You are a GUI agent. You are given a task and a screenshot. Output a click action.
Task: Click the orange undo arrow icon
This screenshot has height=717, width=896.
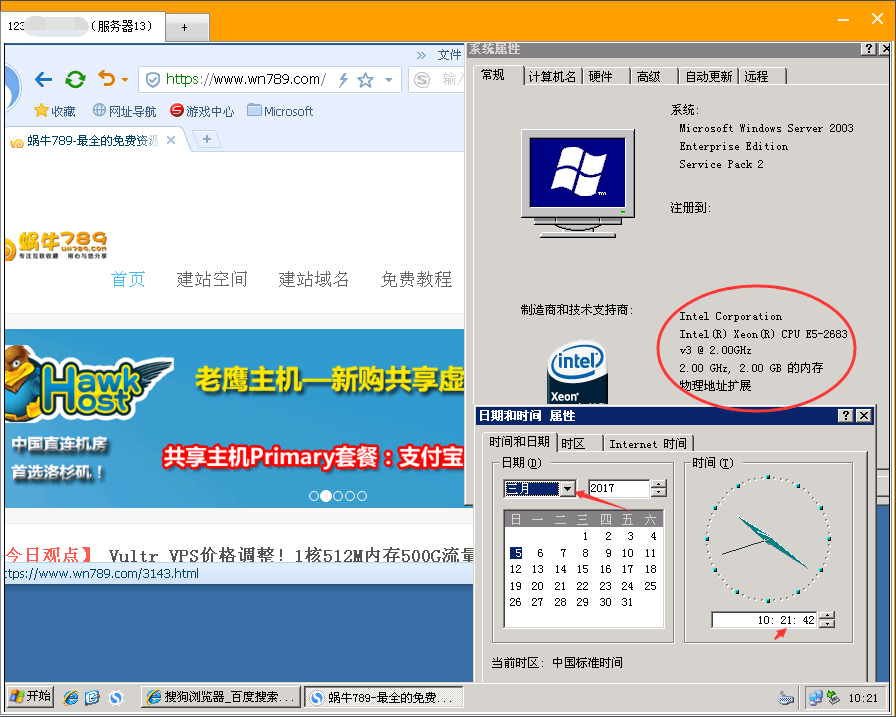[106, 79]
